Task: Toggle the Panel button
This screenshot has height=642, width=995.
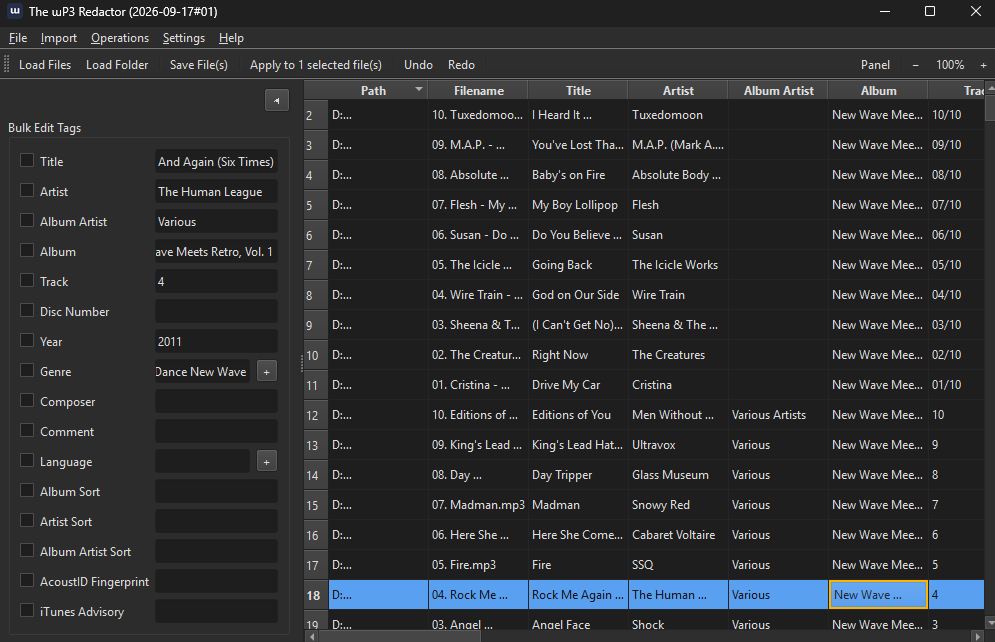Action: point(875,65)
